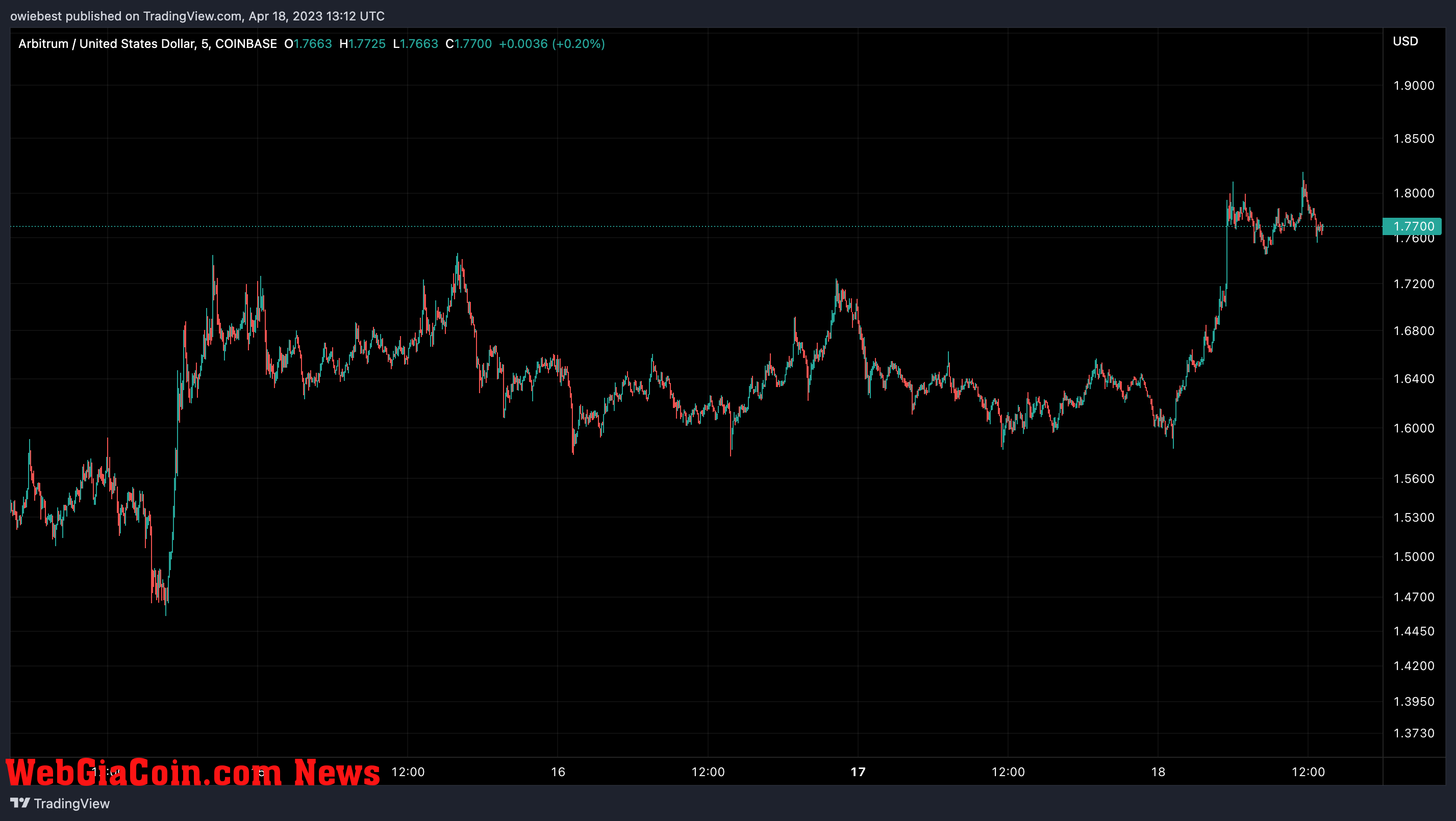
Task: Click the 12:00 label between dates 17 and 18
Action: click(1009, 772)
